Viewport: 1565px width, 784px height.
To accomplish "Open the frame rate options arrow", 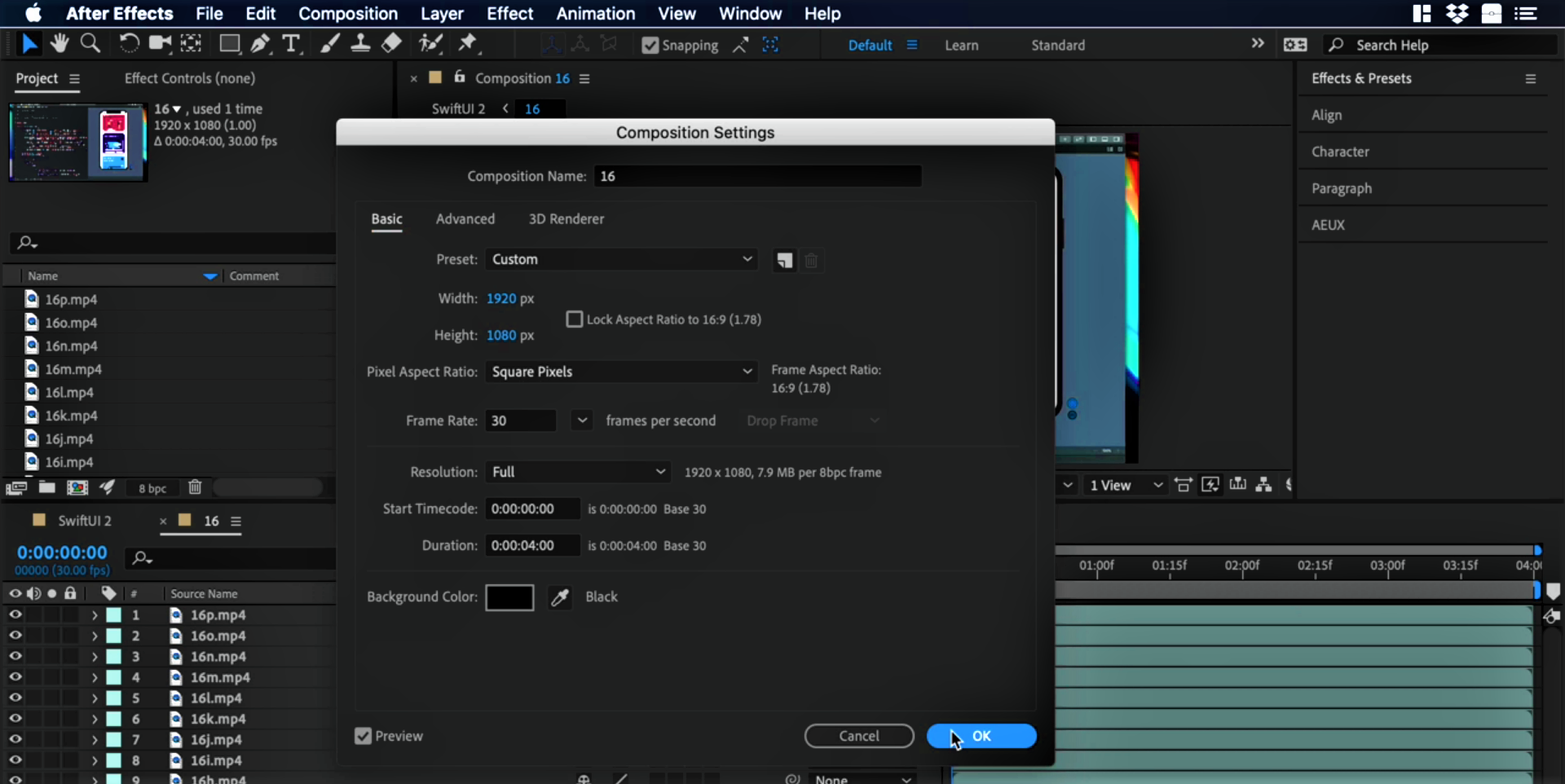I will pyautogui.click(x=581, y=421).
